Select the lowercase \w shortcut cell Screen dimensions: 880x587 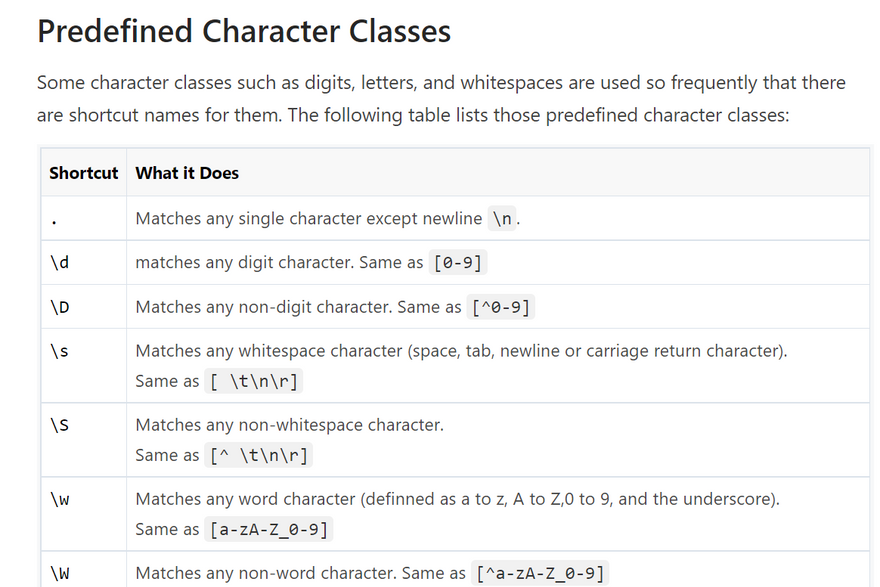coord(60,499)
